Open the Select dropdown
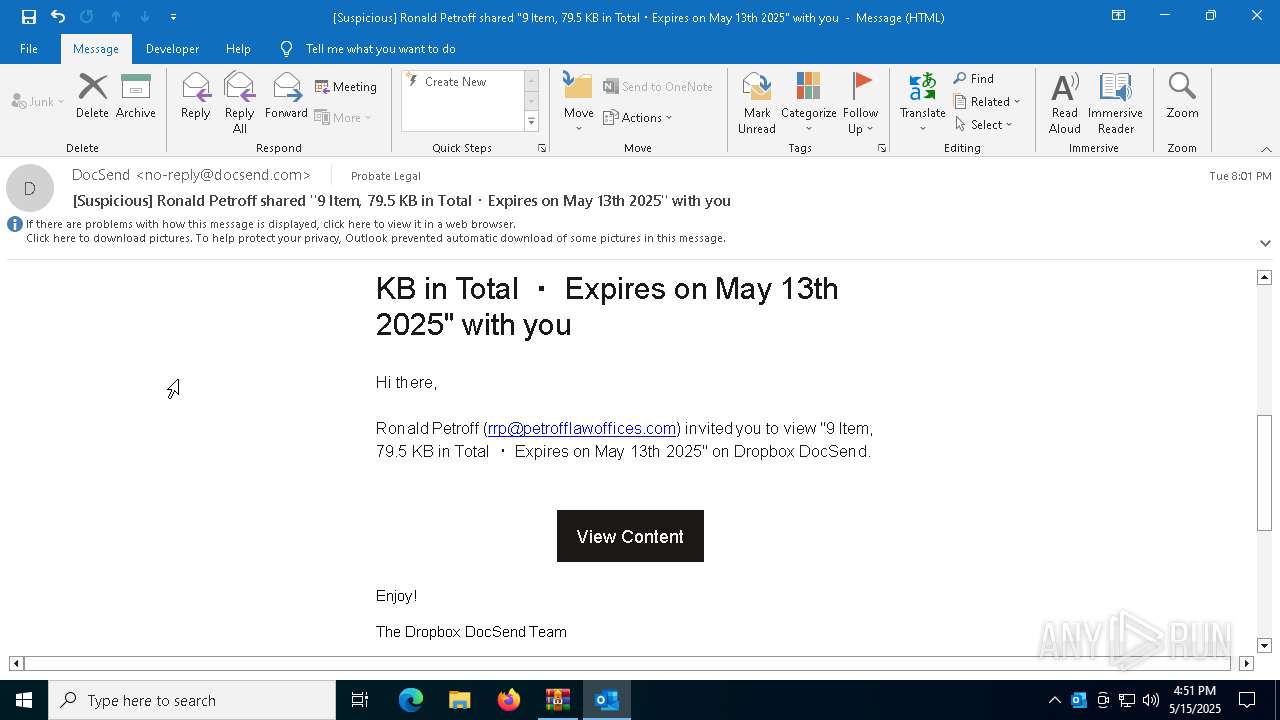This screenshot has width=1280, height=720. coord(984,125)
